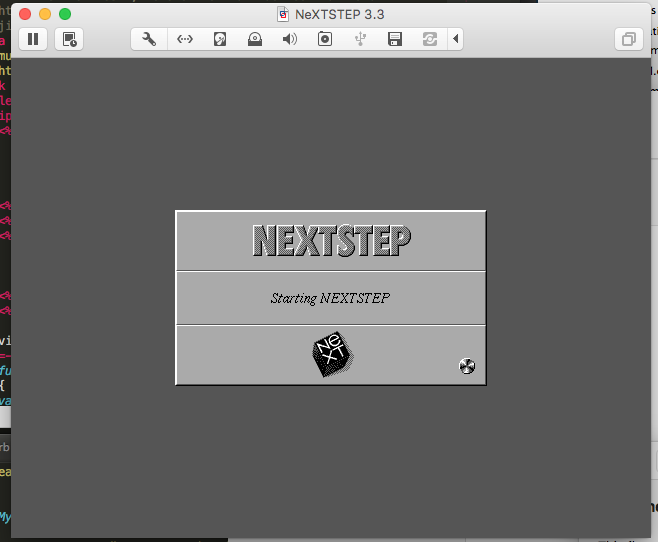Pause the NeXTSTEP virtual machine

33,39
